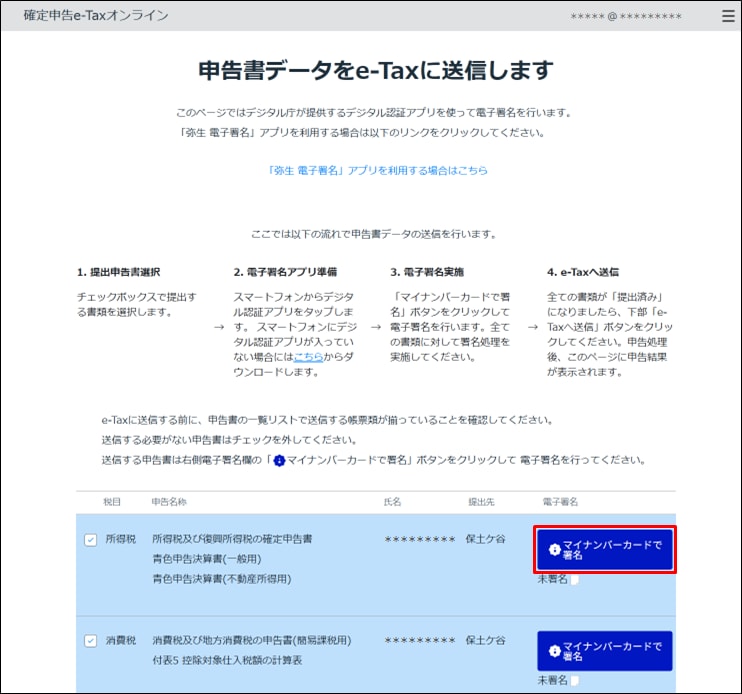
Task: Toggle the 消費税 return checkbox
Action: (x=91, y=641)
